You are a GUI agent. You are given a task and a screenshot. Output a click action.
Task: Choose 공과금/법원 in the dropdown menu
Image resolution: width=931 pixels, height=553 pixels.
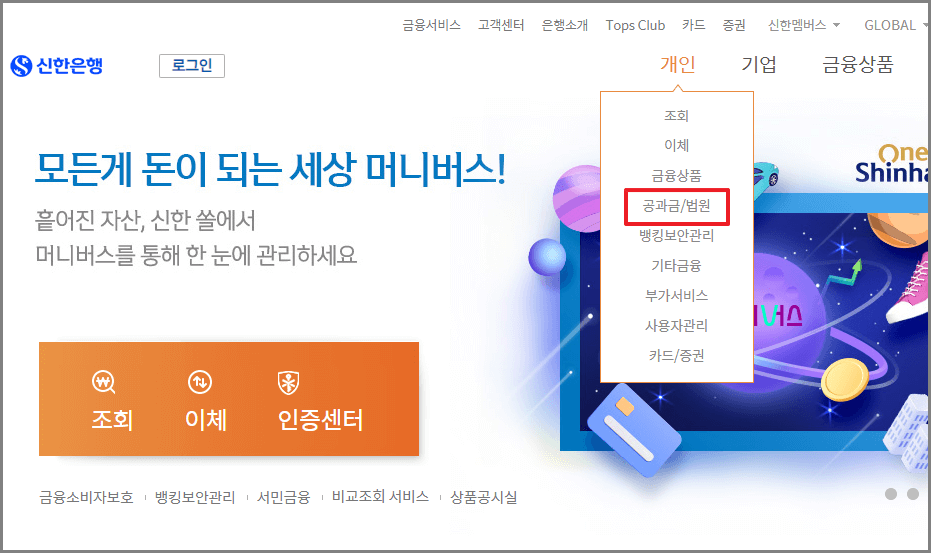pos(676,206)
